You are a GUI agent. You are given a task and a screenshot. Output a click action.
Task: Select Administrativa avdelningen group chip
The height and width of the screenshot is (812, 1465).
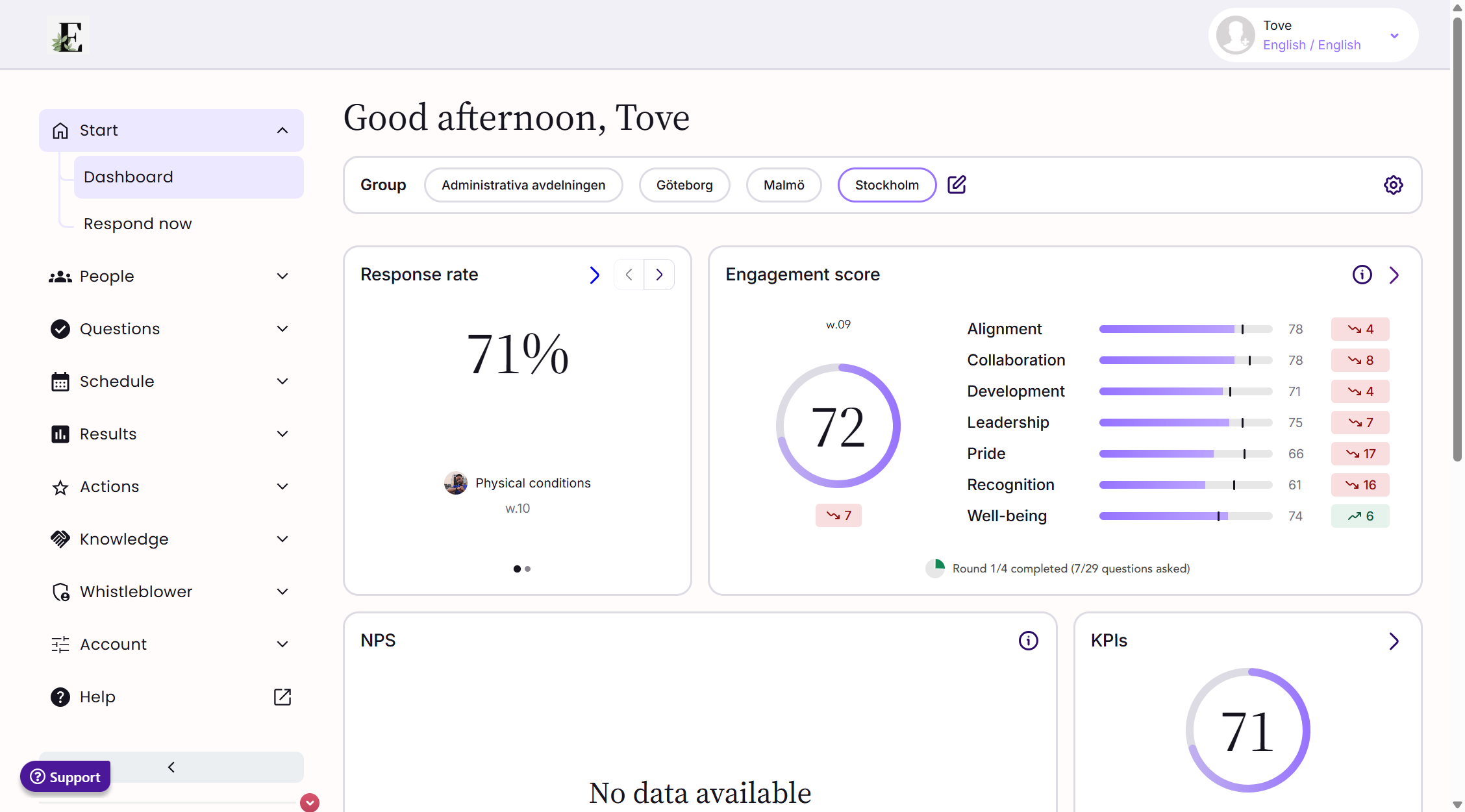click(523, 185)
